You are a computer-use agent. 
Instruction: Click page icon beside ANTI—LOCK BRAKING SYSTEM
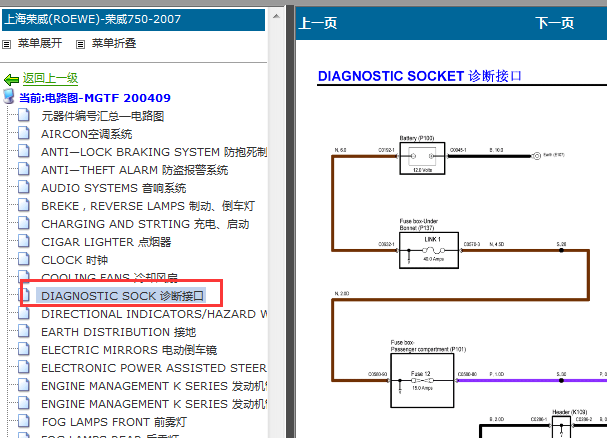(x=24, y=151)
